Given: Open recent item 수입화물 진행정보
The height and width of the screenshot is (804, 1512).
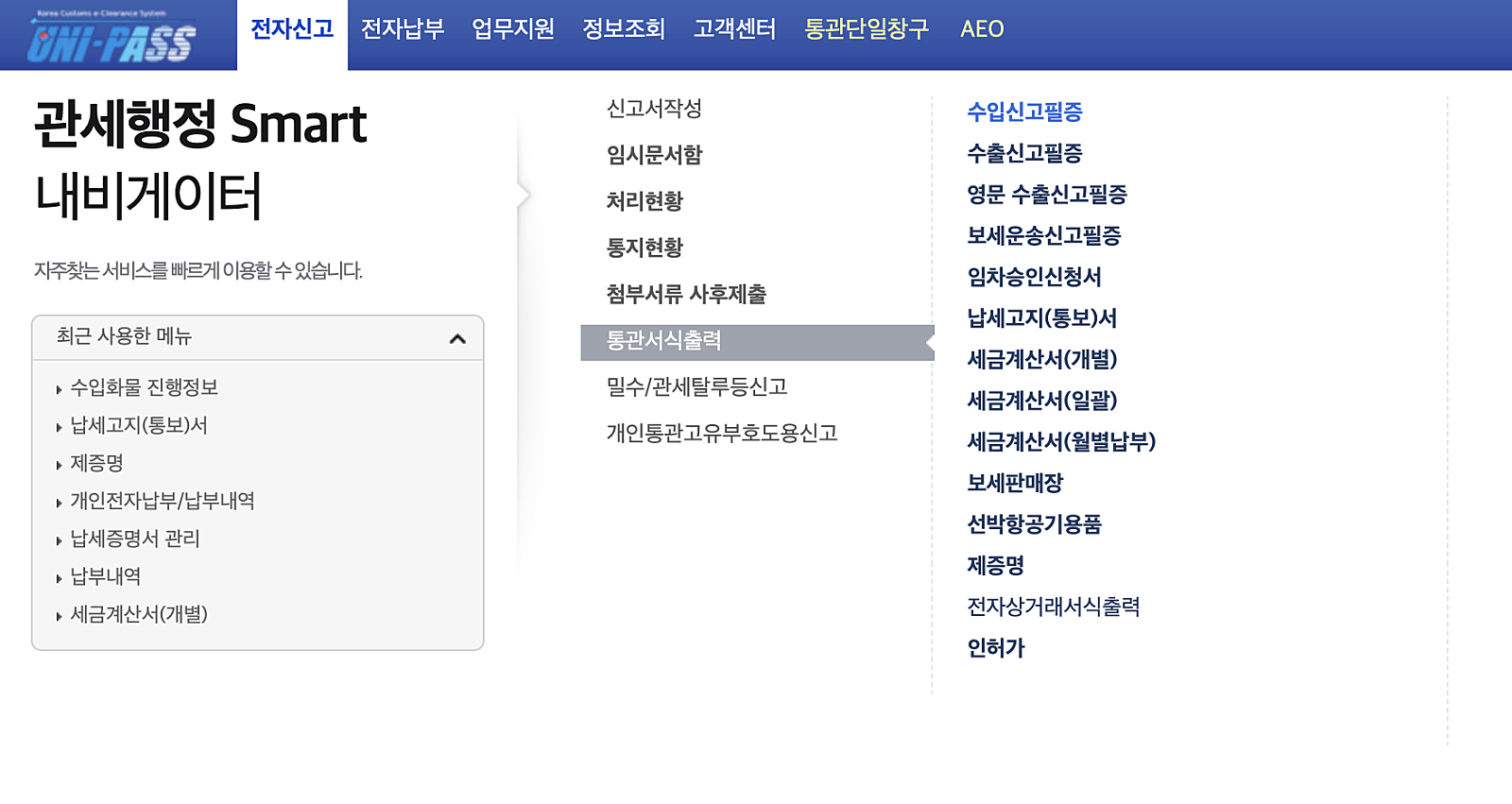Looking at the screenshot, I should (x=144, y=387).
